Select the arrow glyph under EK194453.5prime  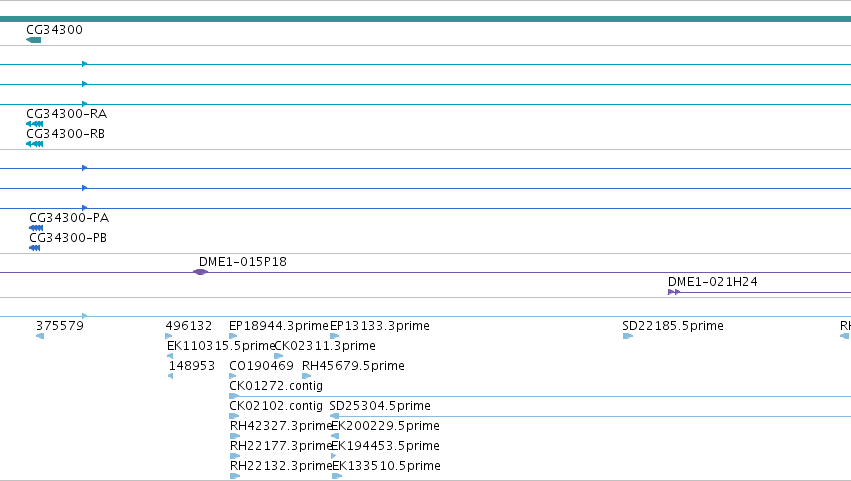pos(334,456)
